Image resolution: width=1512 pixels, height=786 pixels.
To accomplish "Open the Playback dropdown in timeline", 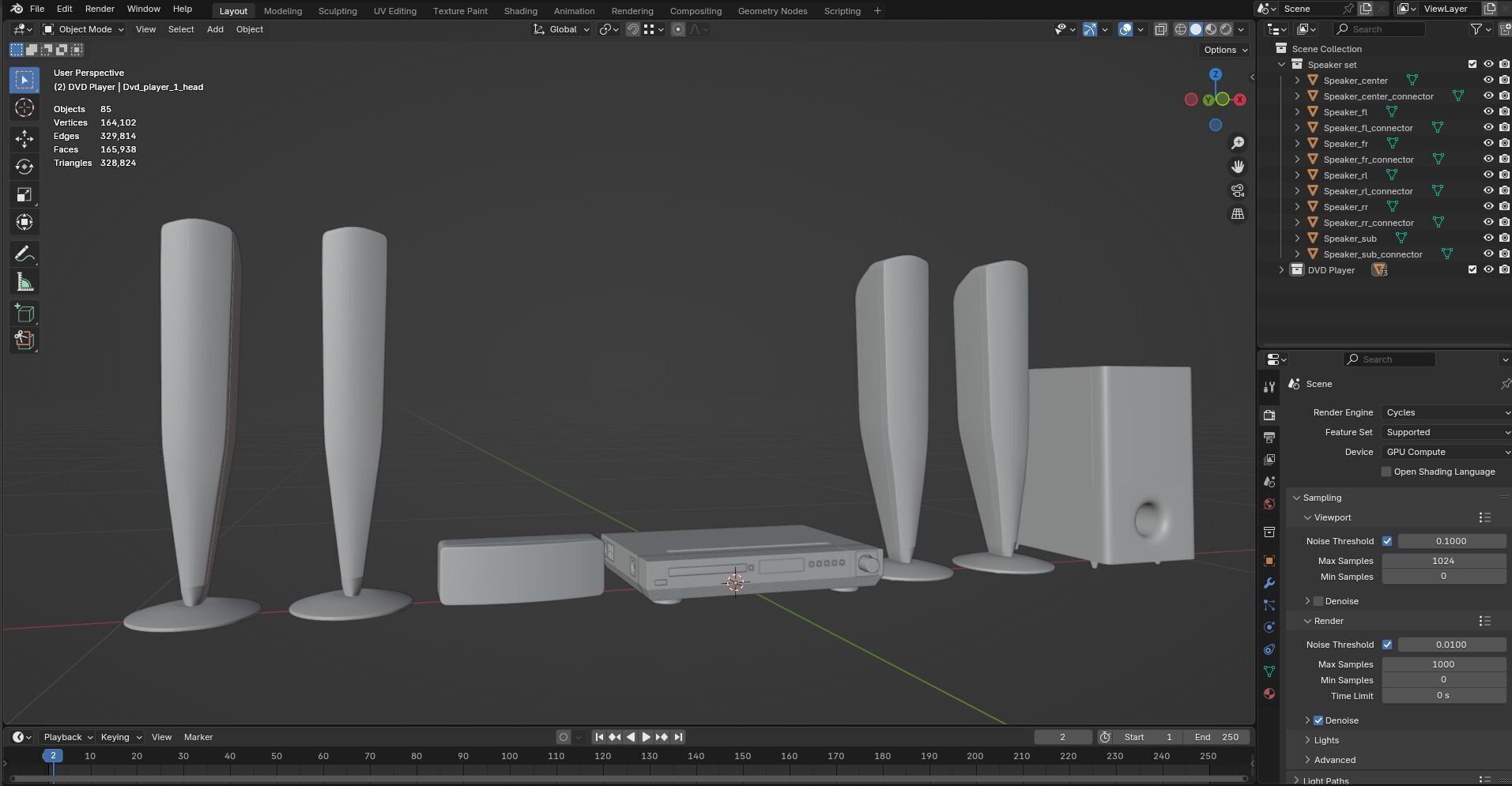I will (x=67, y=737).
